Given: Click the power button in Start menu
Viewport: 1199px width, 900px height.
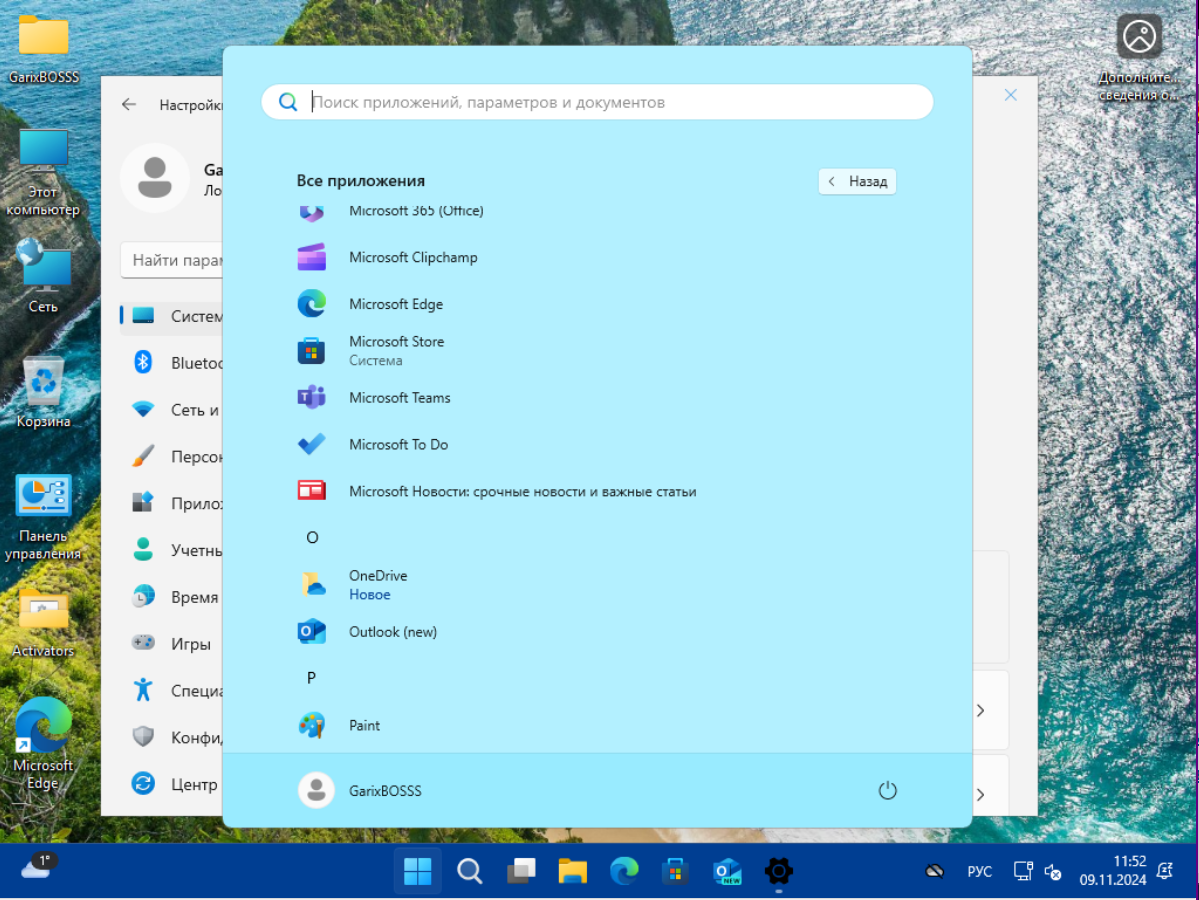Looking at the screenshot, I should (887, 791).
